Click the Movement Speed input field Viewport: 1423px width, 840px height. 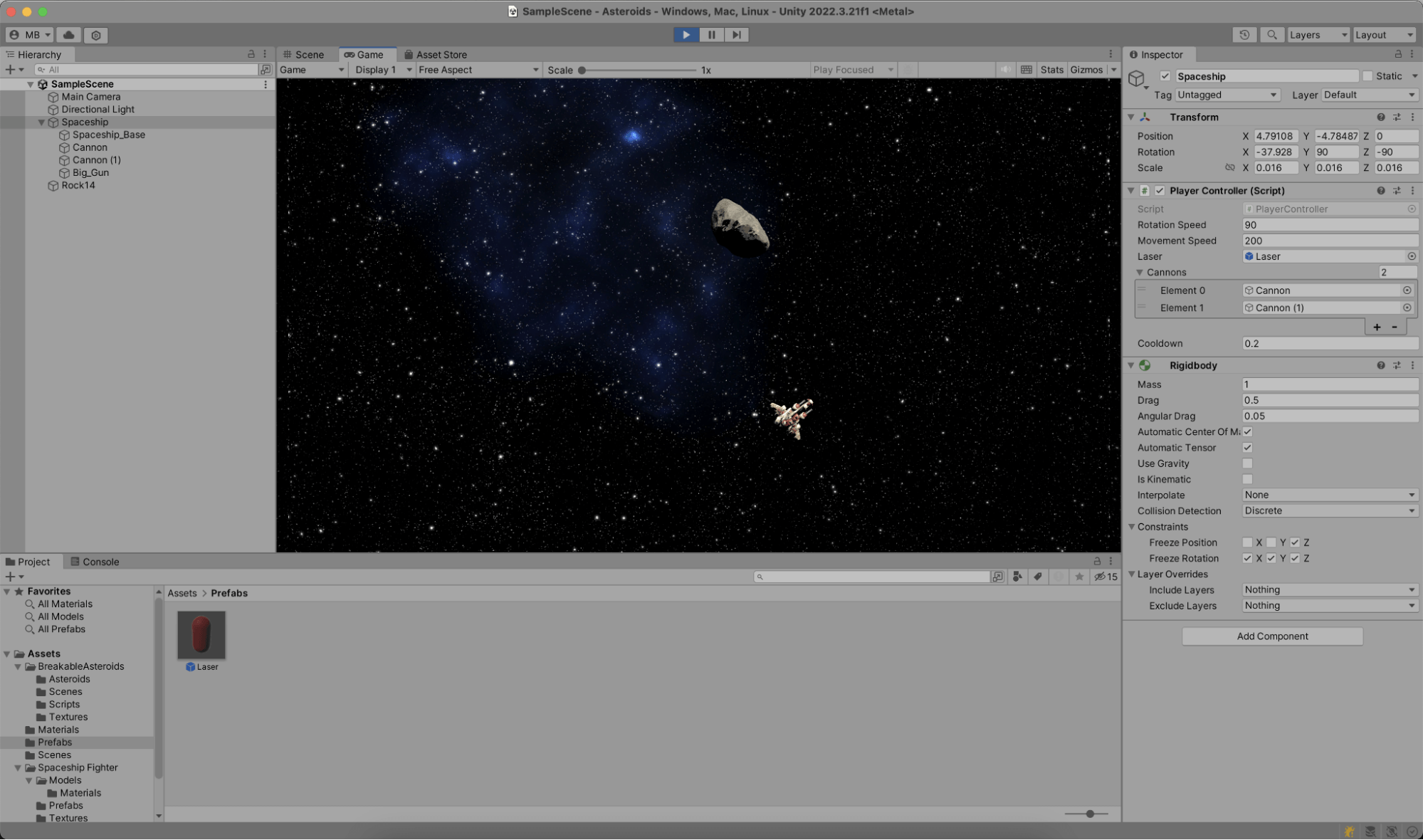coord(1328,240)
